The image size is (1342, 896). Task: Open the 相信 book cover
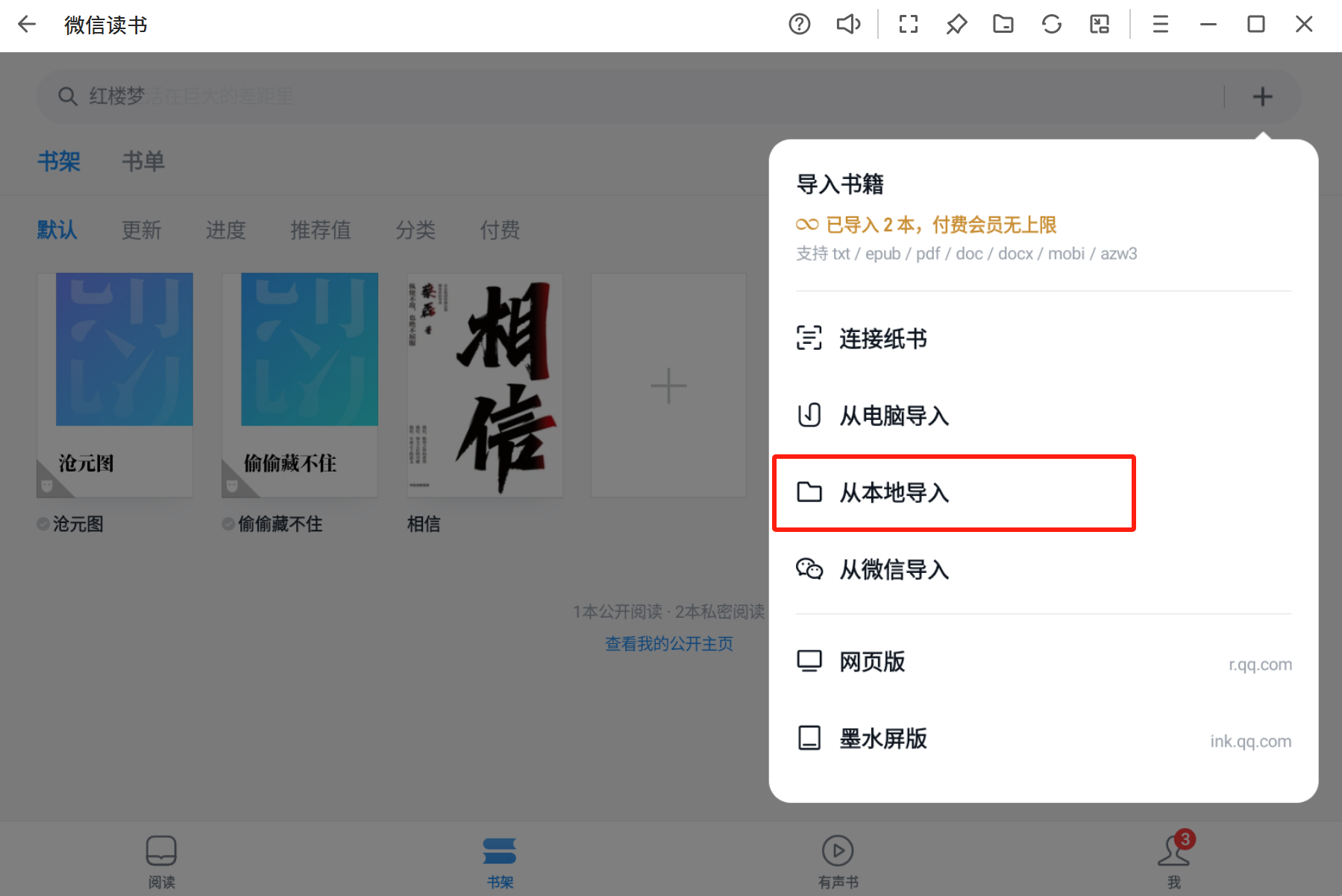tap(485, 385)
